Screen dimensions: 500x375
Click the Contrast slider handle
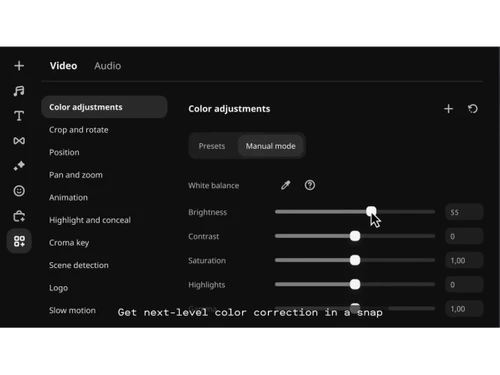pos(355,236)
